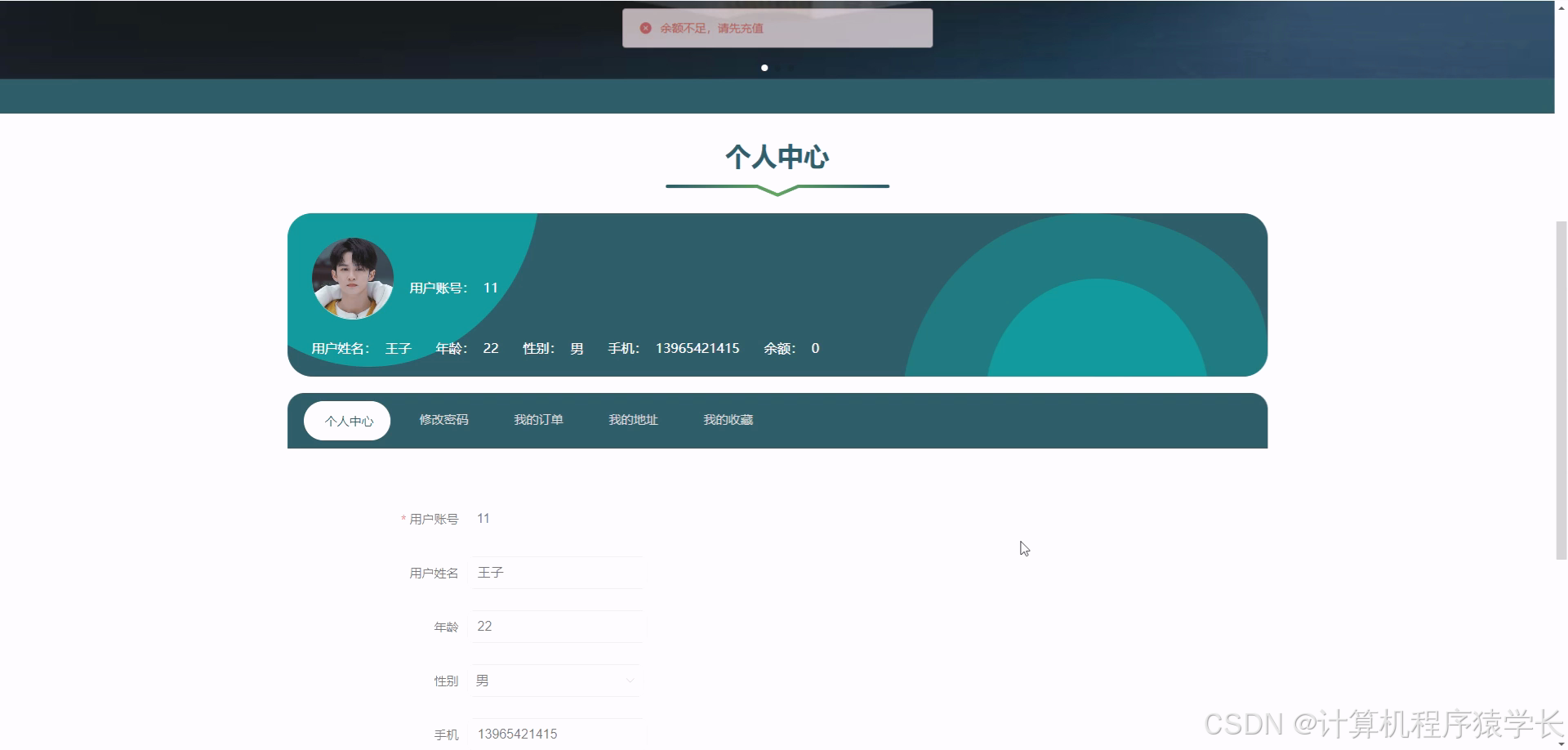Select the 个人中心 tab
Screen dimensions: 1568x750
click(347, 421)
